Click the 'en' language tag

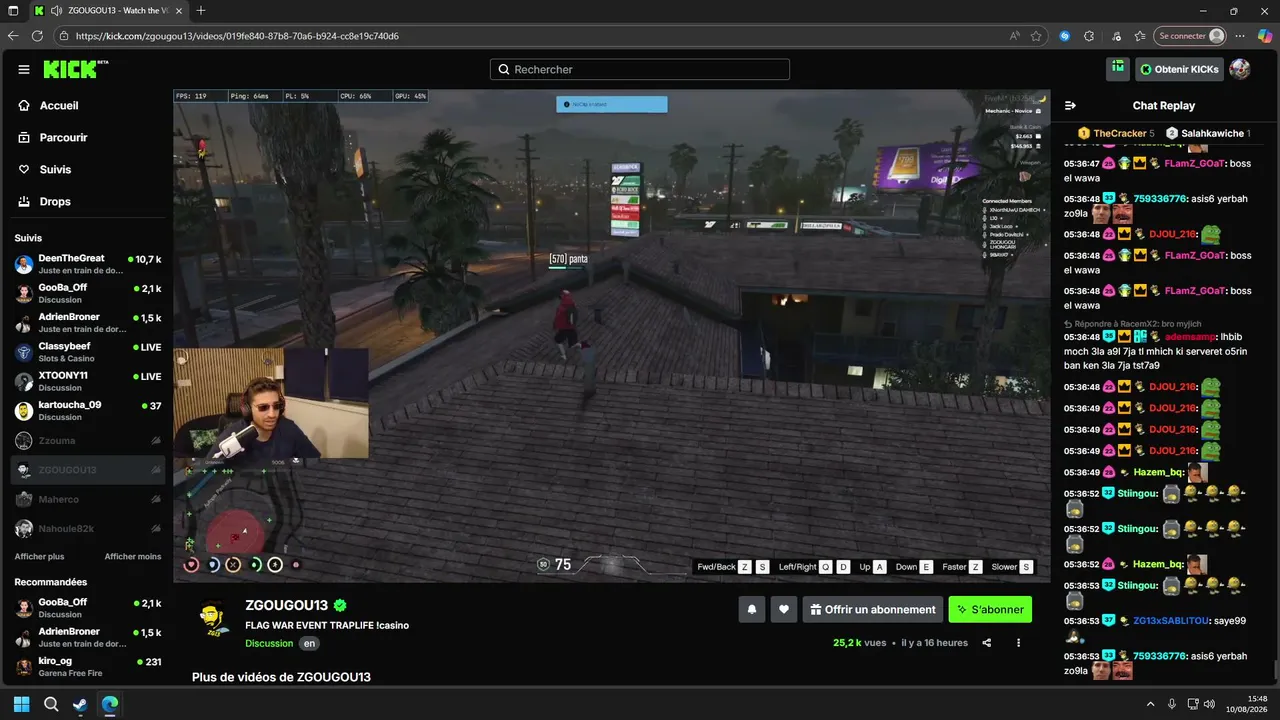pos(310,643)
